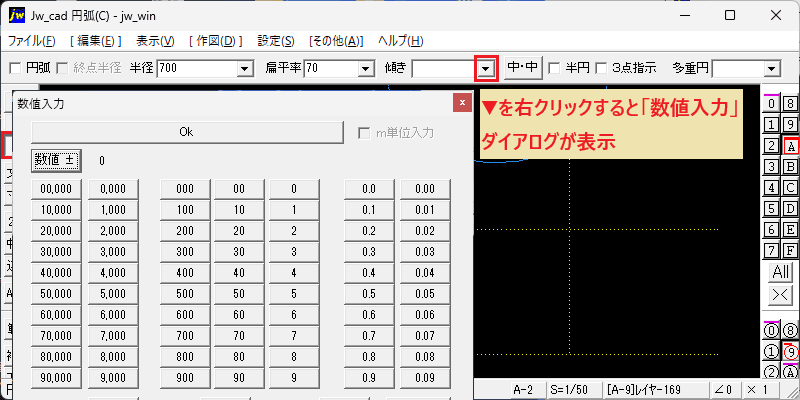Click the 70 value button
Image resolution: width=800 pixels, height=400 pixels.
pos(239,336)
